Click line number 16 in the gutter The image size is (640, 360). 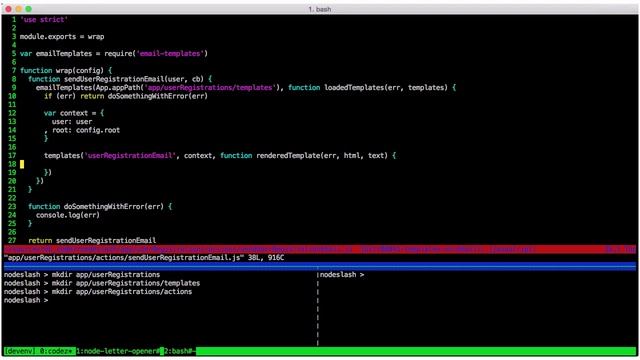[12, 147]
